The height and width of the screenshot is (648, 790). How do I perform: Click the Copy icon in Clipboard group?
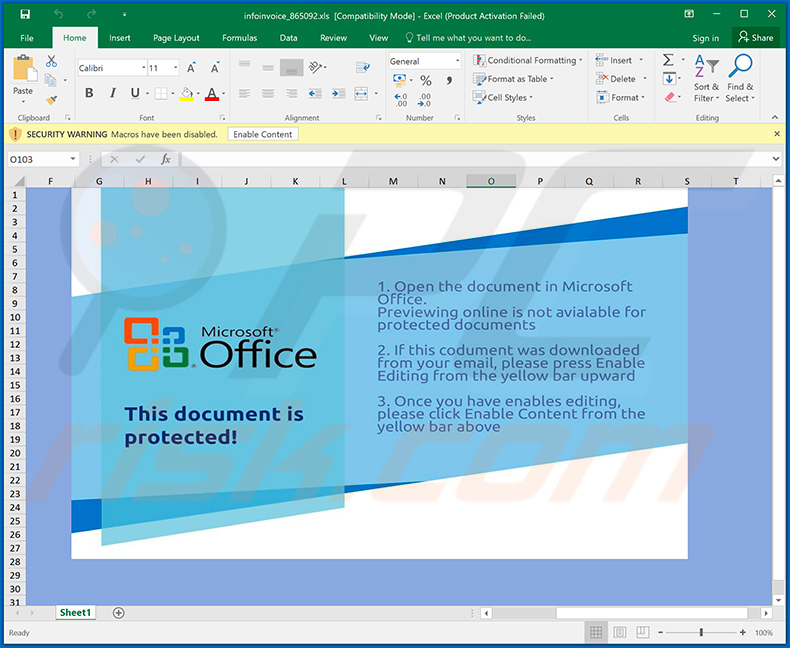pos(50,80)
